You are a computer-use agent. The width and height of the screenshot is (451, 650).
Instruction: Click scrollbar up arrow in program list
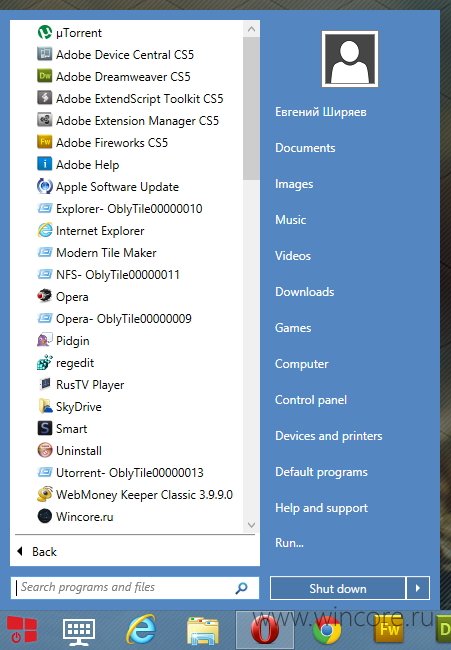click(x=251, y=29)
